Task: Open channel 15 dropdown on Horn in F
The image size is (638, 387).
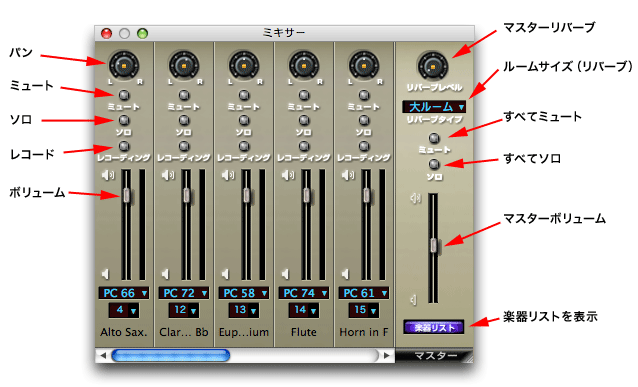Action: pos(364,310)
